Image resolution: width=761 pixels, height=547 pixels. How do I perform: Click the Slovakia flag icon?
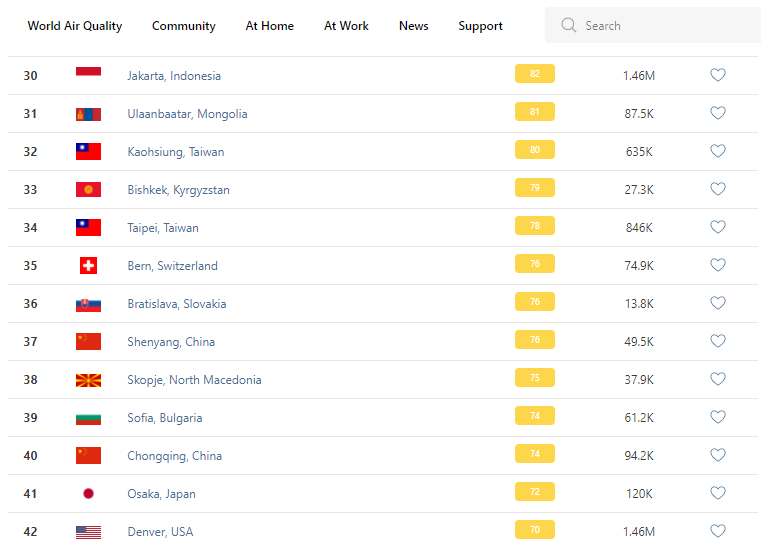click(x=88, y=303)
